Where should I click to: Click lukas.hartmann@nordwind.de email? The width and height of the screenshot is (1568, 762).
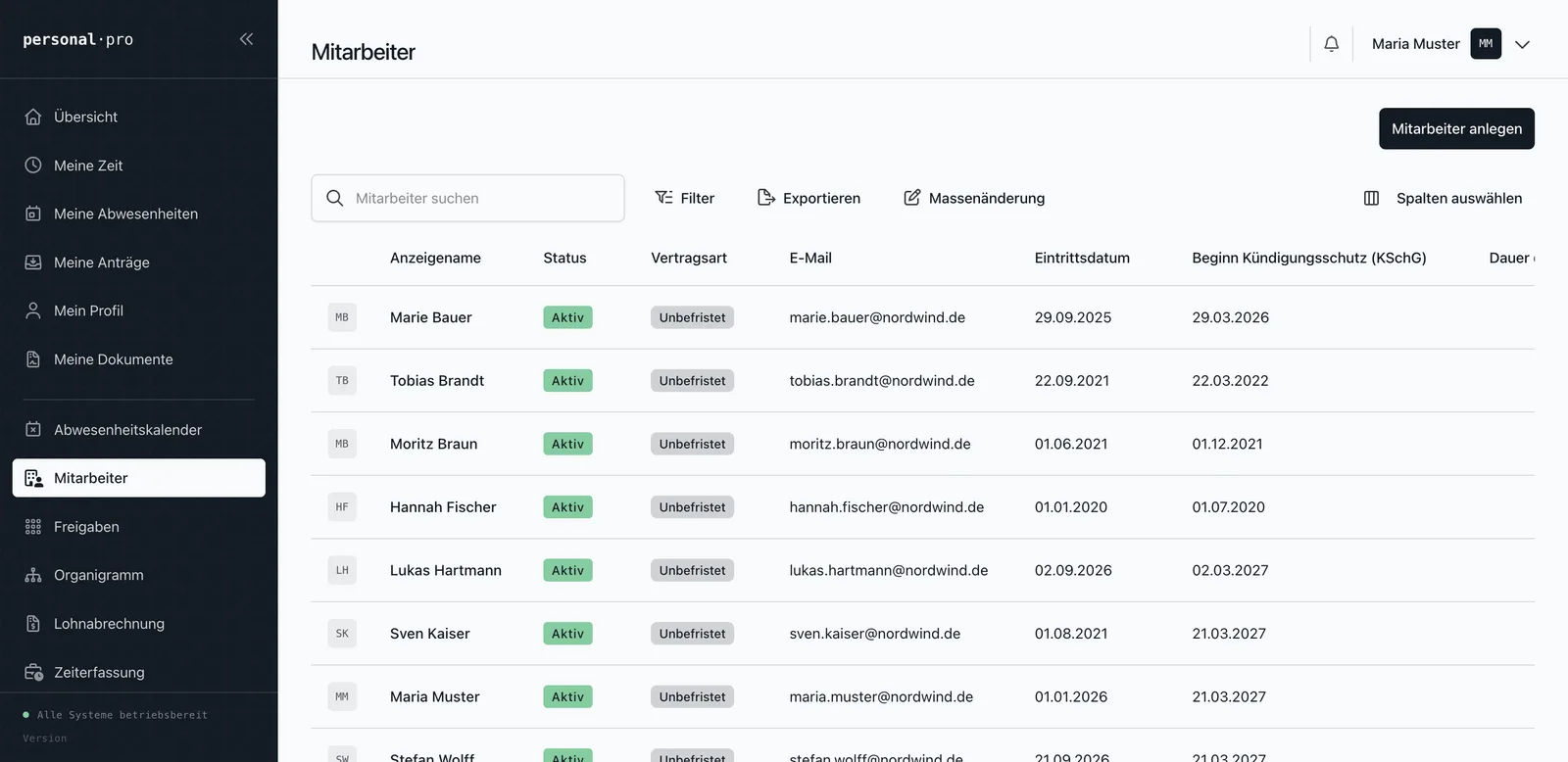889,570
